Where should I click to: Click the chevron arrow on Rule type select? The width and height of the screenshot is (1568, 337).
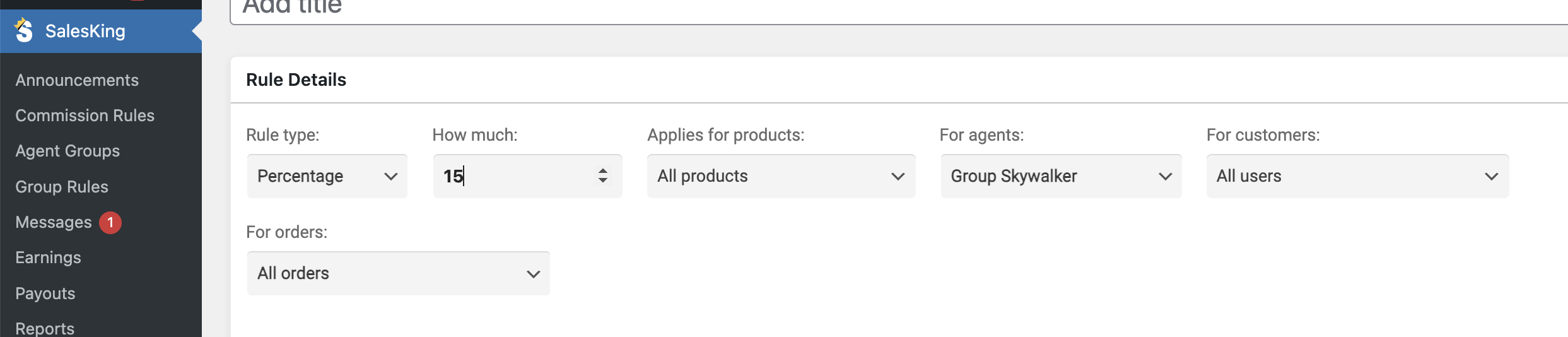(391, 177)
